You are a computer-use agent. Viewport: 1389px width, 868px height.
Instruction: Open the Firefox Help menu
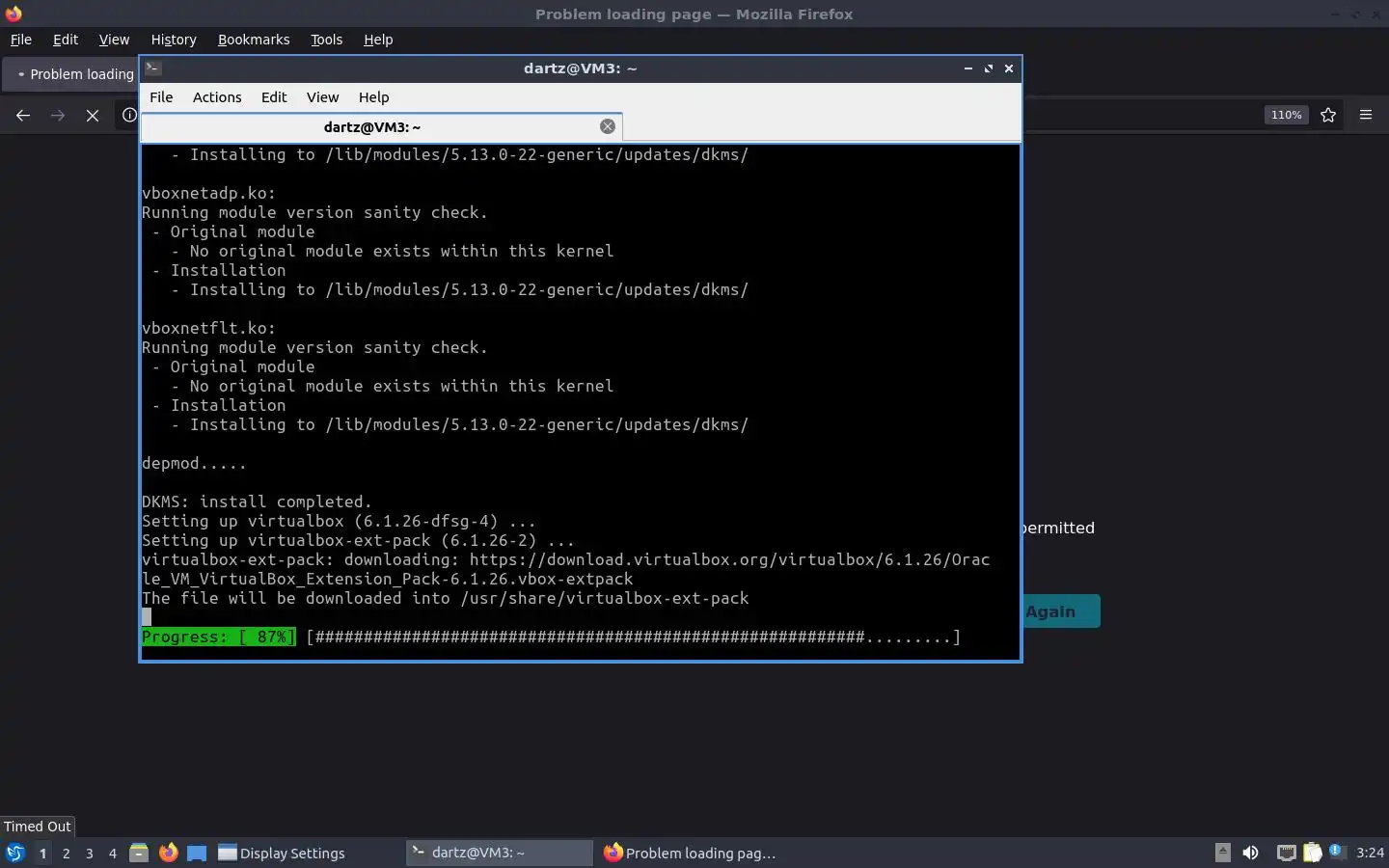pos(378,40)
